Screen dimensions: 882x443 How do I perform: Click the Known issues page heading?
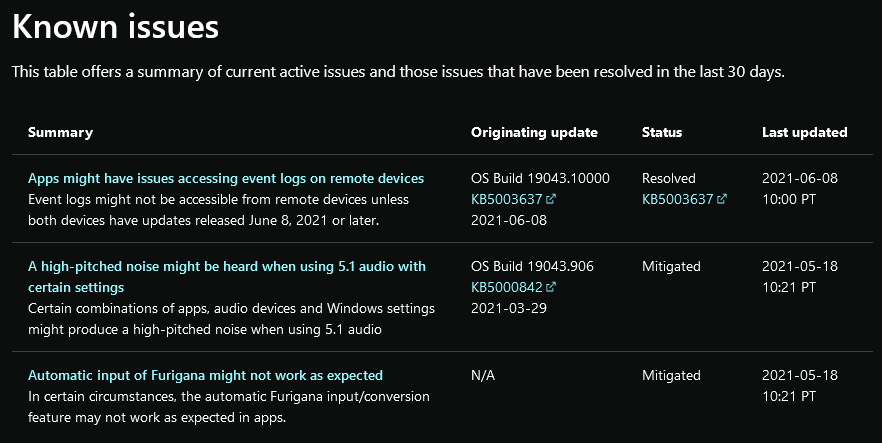pyautogui.click(x=115, y=26)
